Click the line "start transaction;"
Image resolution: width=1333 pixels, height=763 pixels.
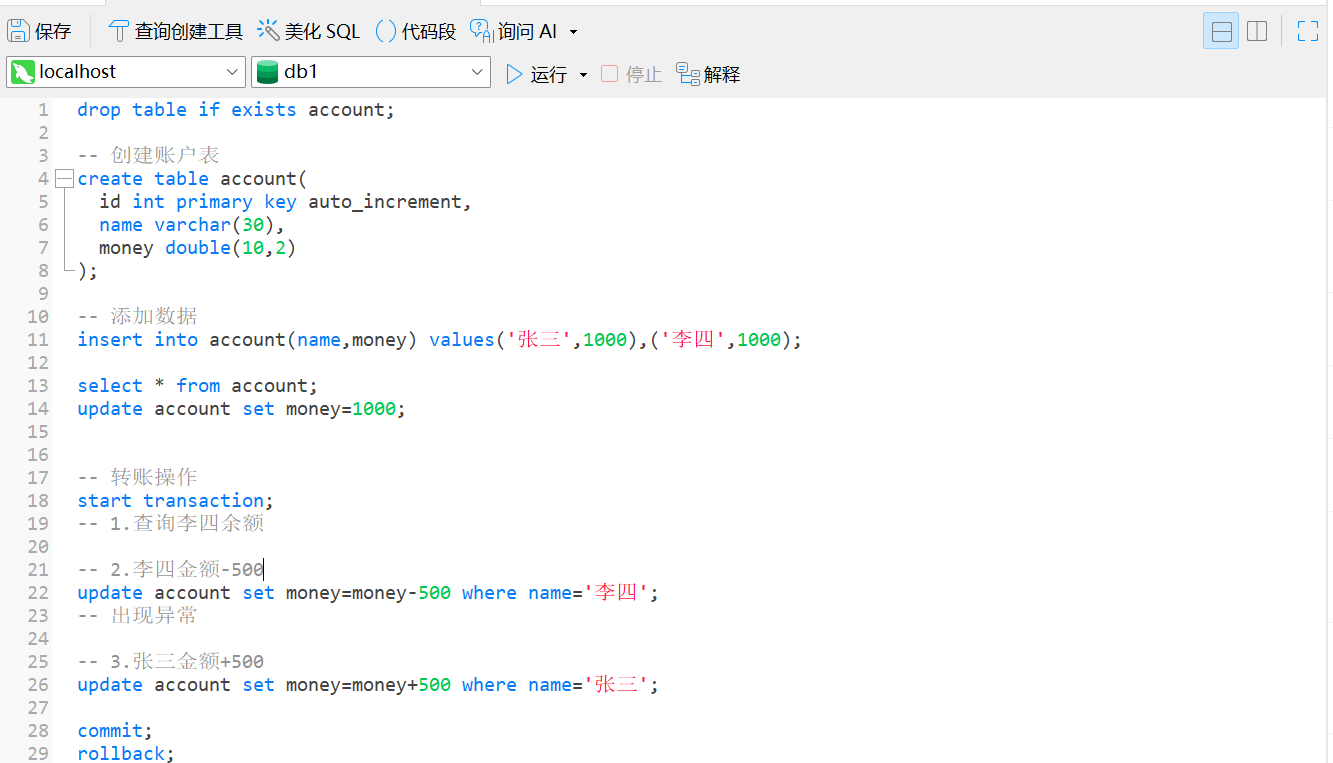point(176,501)
